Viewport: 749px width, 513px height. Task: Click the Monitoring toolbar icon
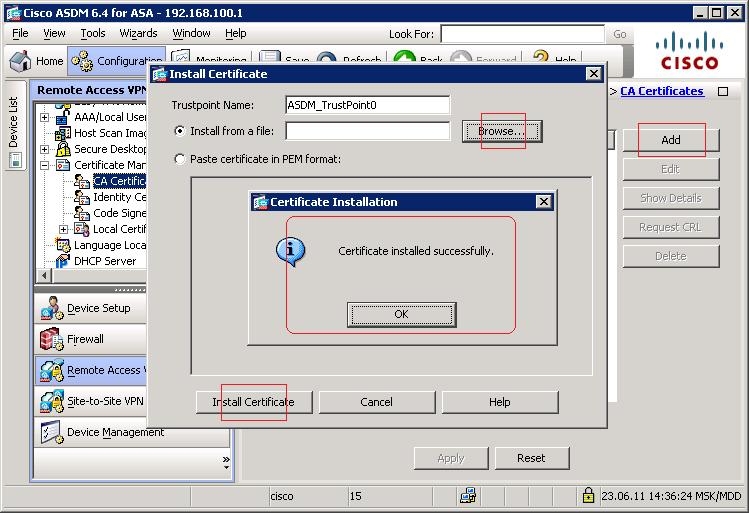point(181,56)
